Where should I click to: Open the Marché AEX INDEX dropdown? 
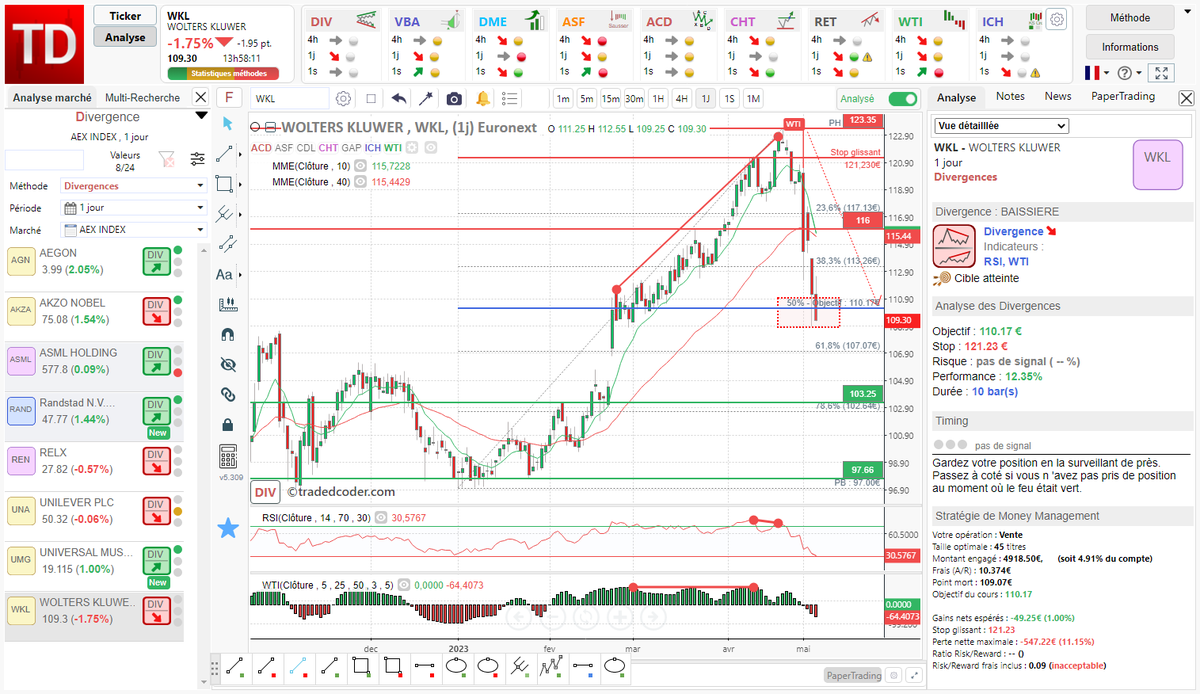tap(134, 229)
